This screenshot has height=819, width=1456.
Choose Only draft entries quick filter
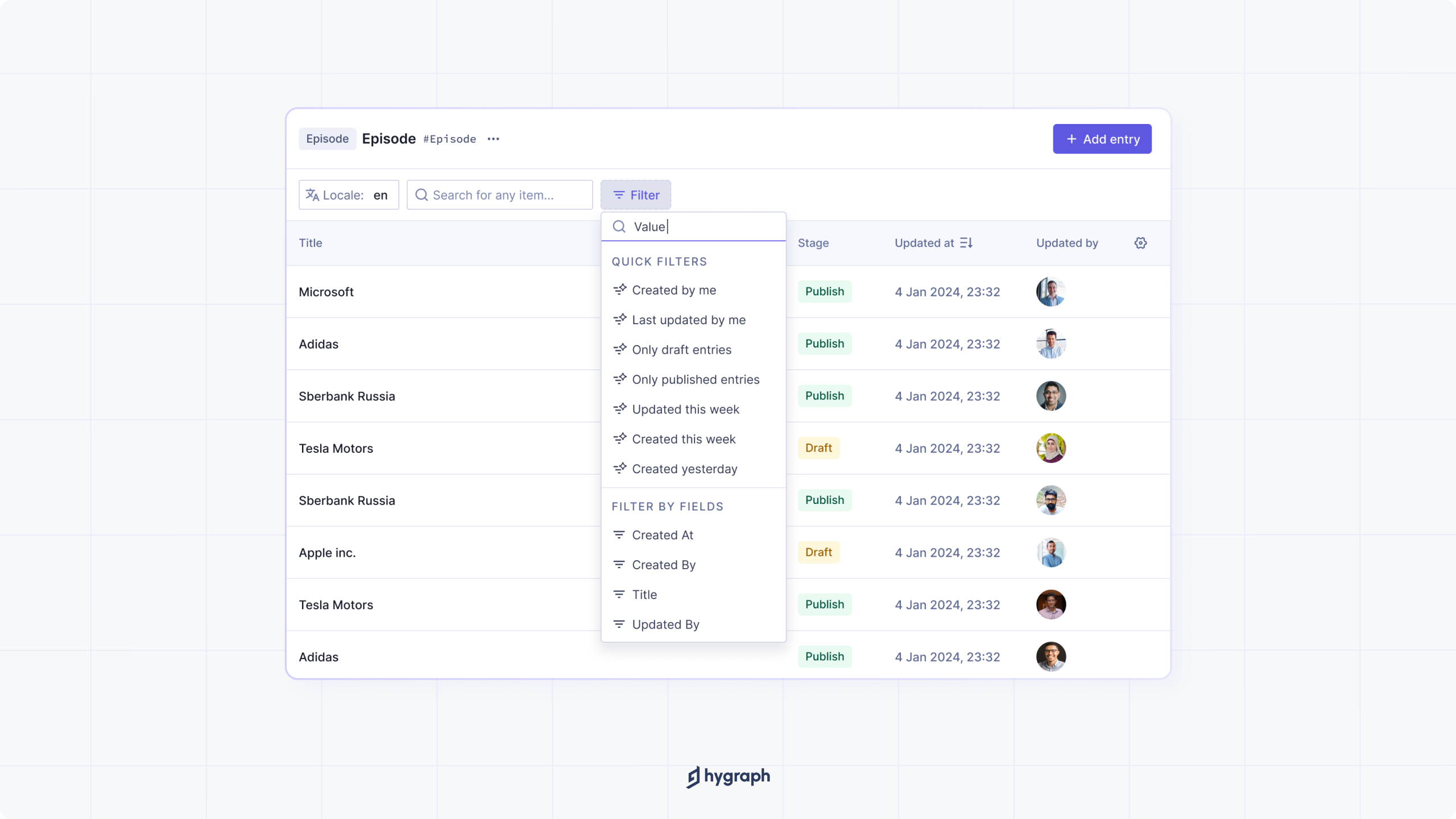(681, 350)
